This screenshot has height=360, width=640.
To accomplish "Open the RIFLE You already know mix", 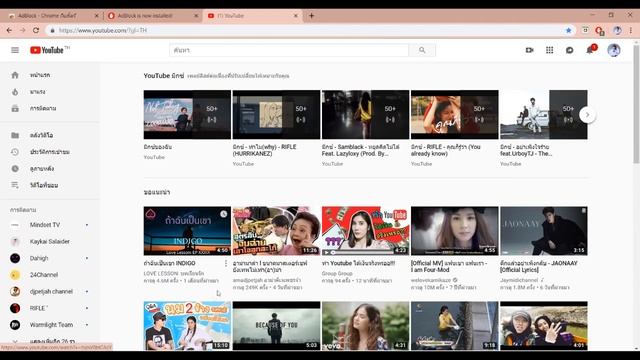I will click(454, 115).
